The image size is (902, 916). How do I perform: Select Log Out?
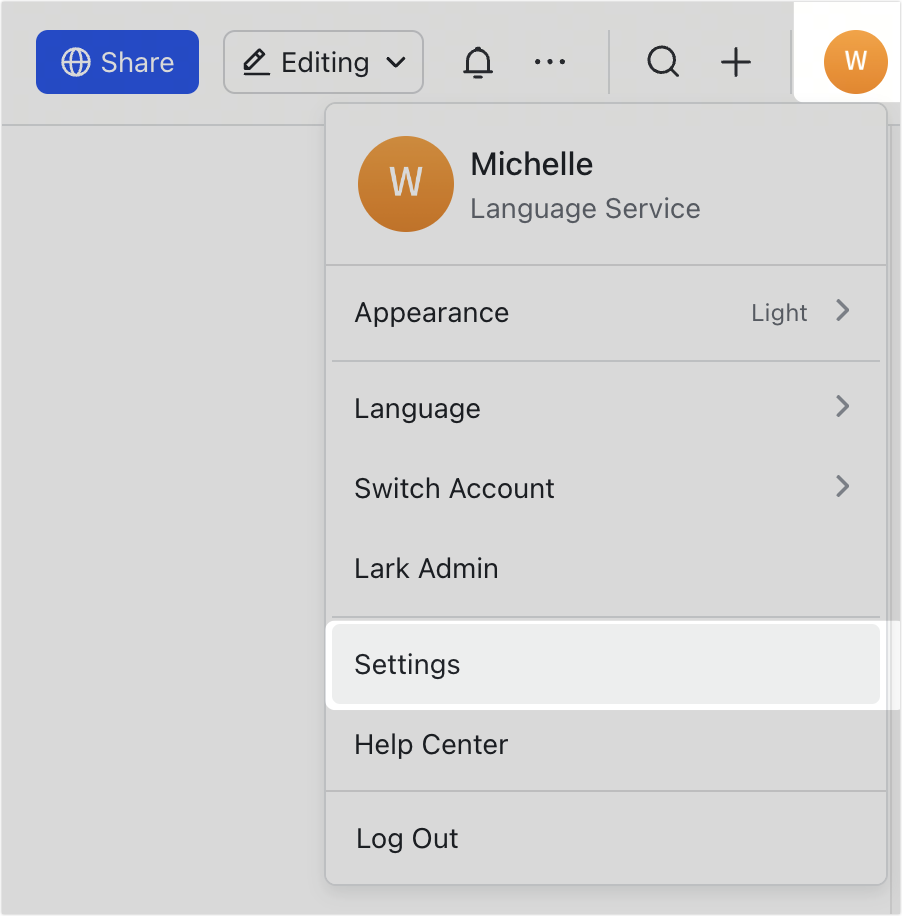(x=606, y=838)
